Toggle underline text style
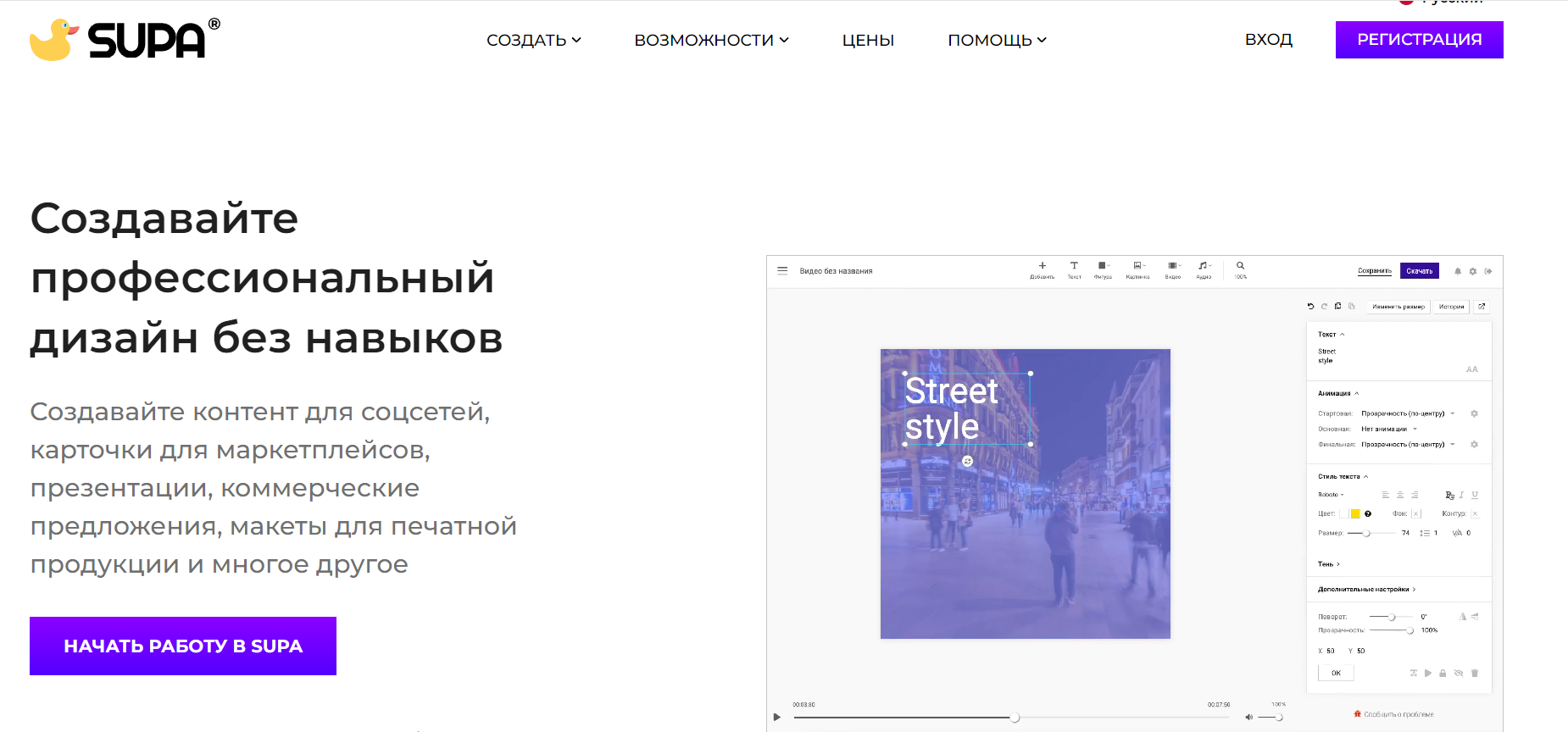Screen dimensions: 1568x732 click(1475, 495)
